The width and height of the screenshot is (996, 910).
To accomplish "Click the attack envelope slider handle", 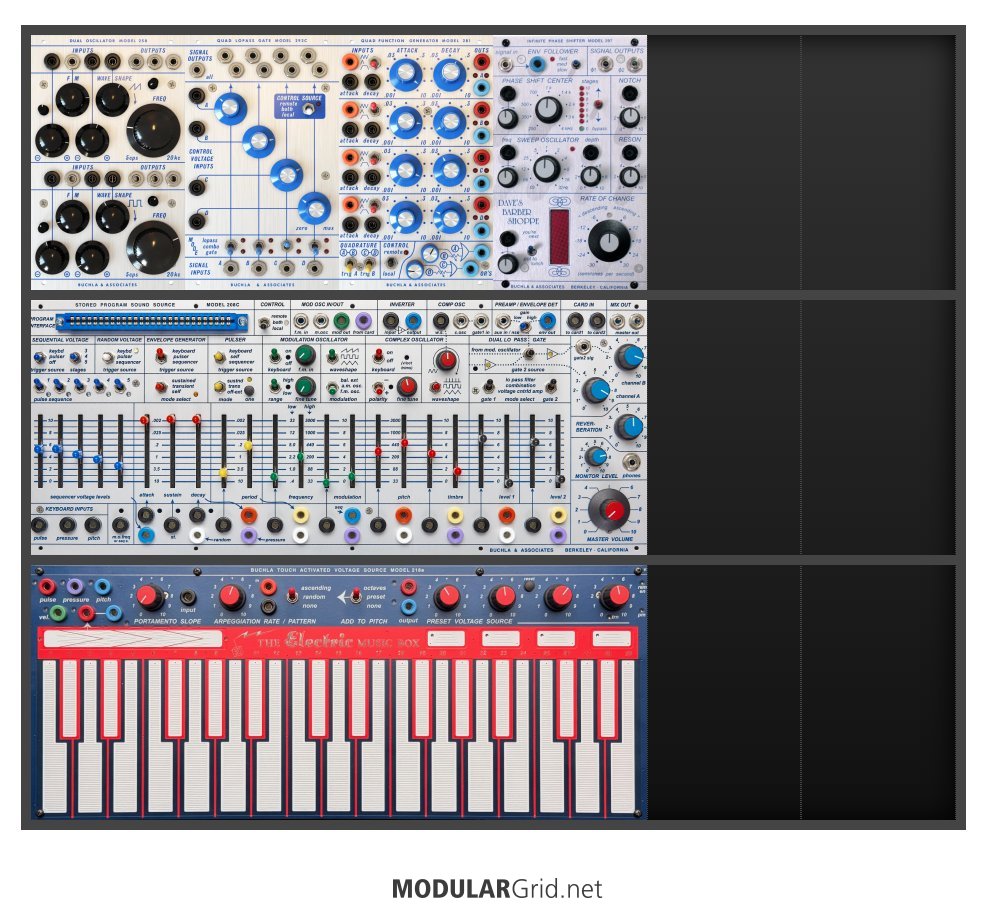I will tap(144, 420).
